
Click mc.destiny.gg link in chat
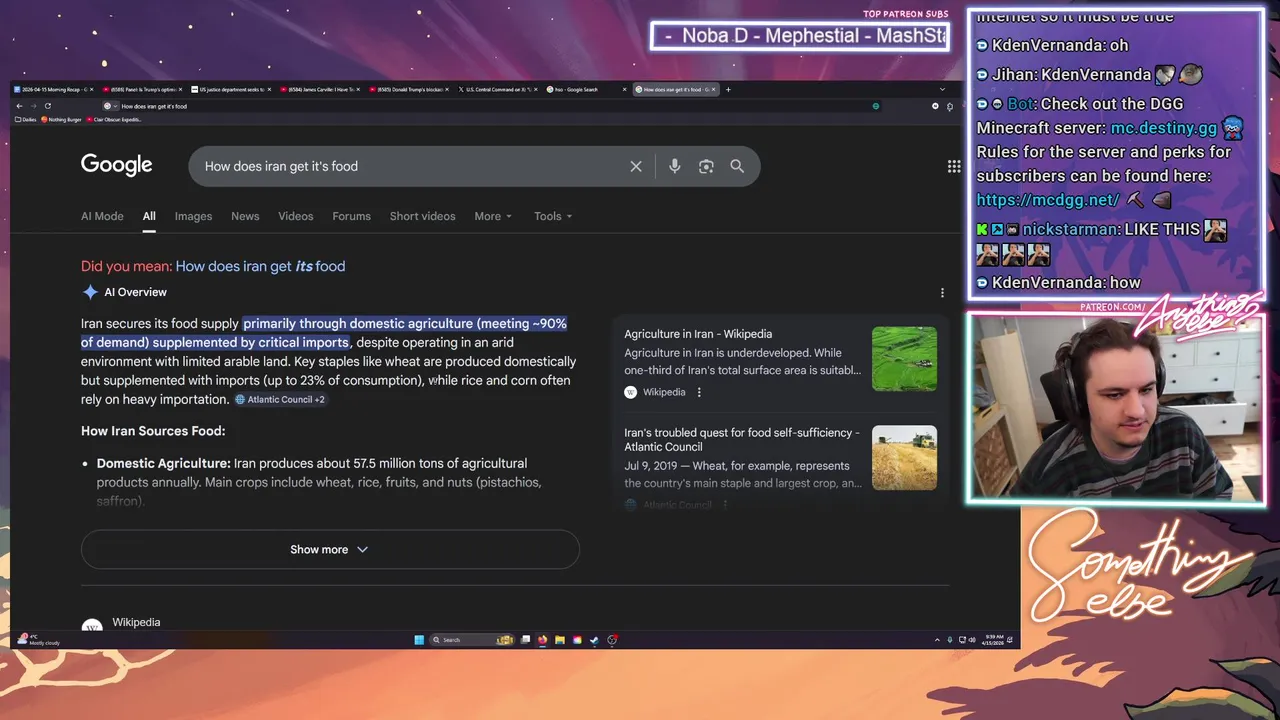click(1163, 128)
